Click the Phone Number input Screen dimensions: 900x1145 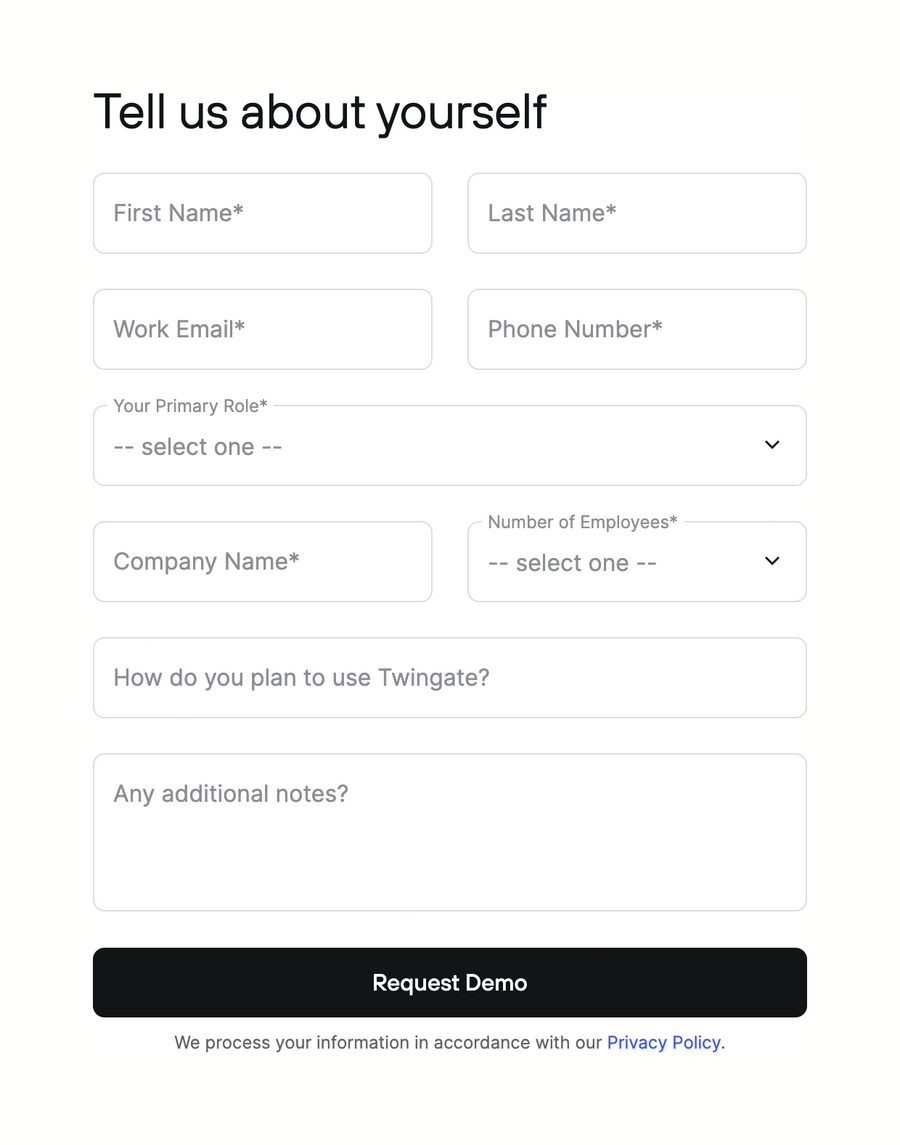pos(636,329)
